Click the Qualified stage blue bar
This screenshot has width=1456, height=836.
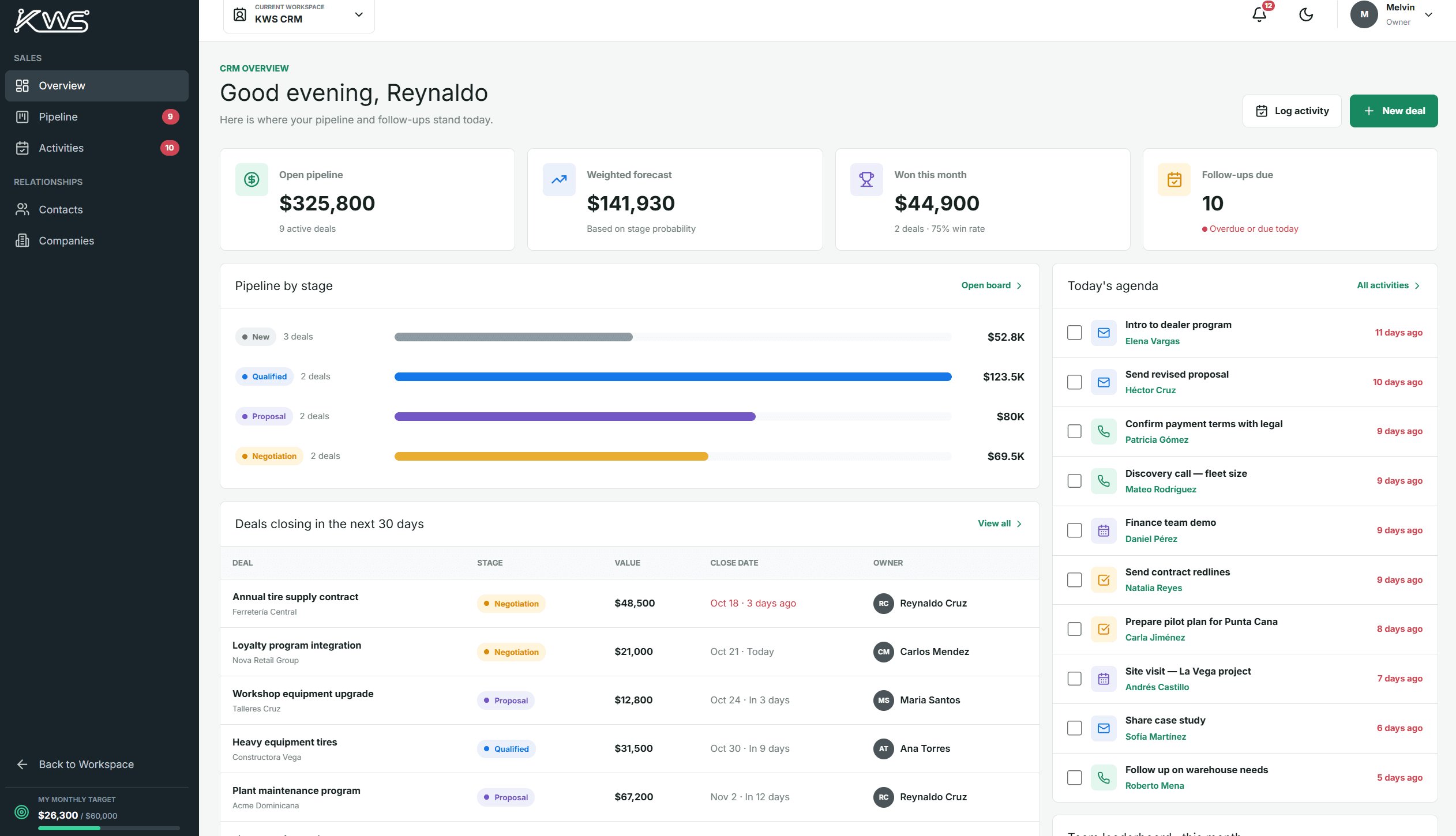(673, 376)
